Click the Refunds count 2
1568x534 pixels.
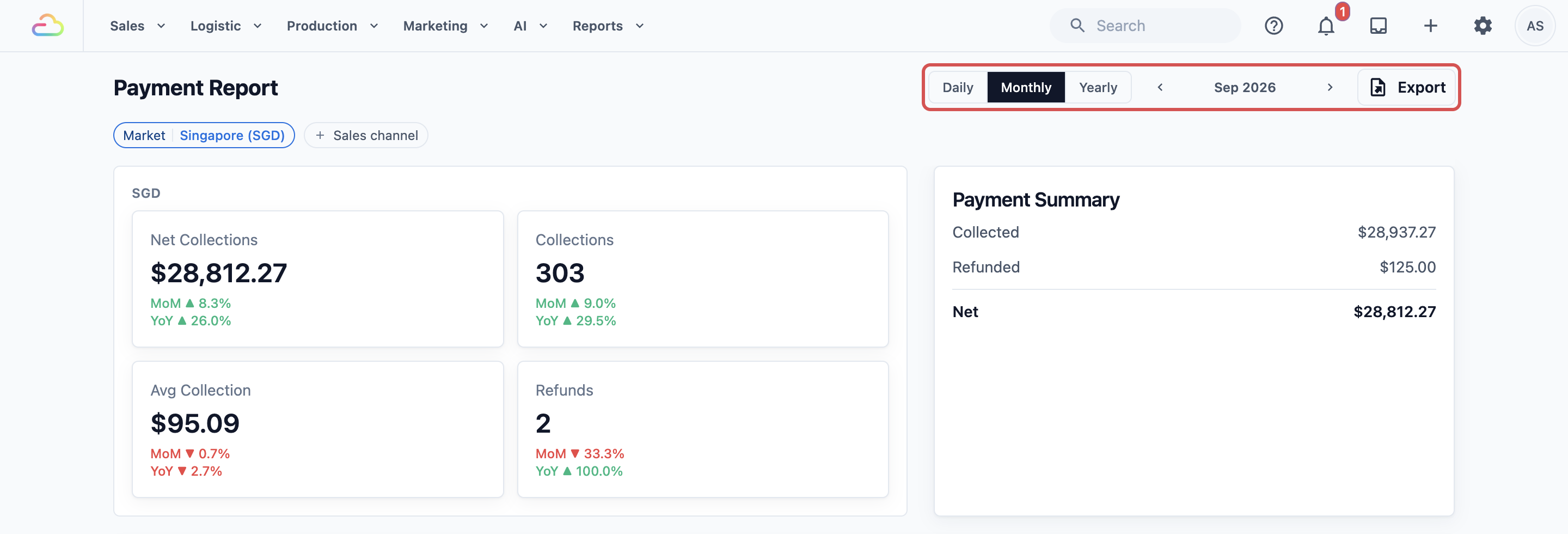tap(543, 423)
